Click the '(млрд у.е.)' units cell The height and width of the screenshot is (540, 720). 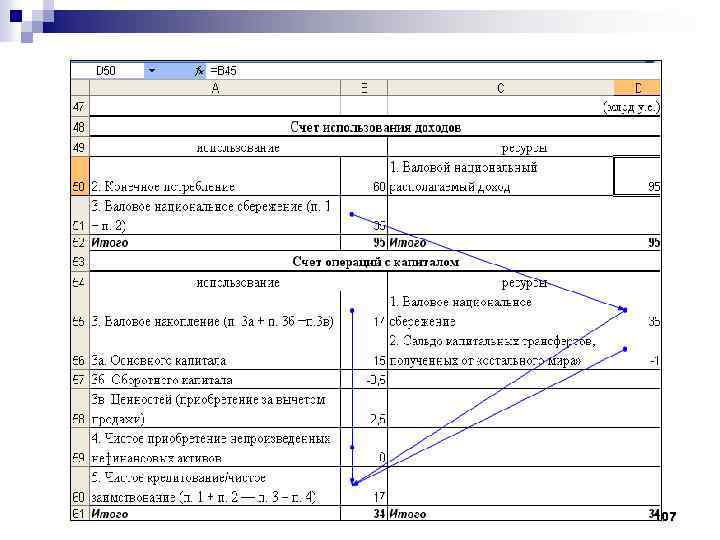(631, 107)
